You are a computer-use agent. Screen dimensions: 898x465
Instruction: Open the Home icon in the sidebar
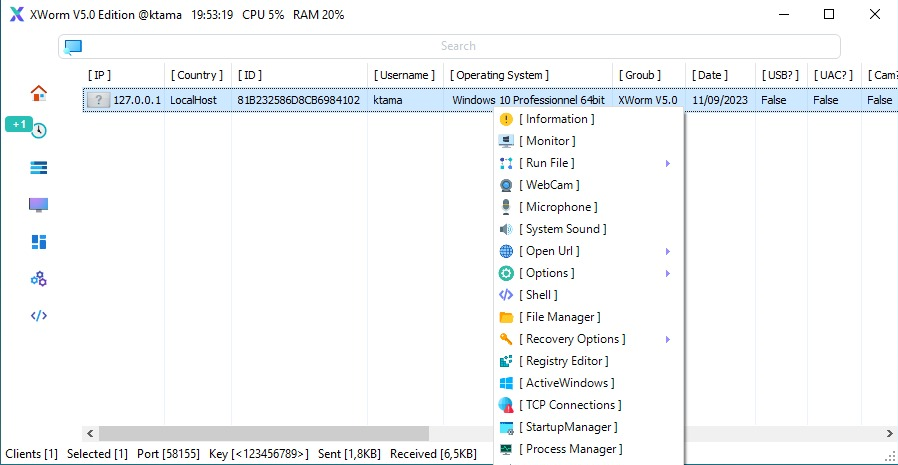tap(38, 93)
